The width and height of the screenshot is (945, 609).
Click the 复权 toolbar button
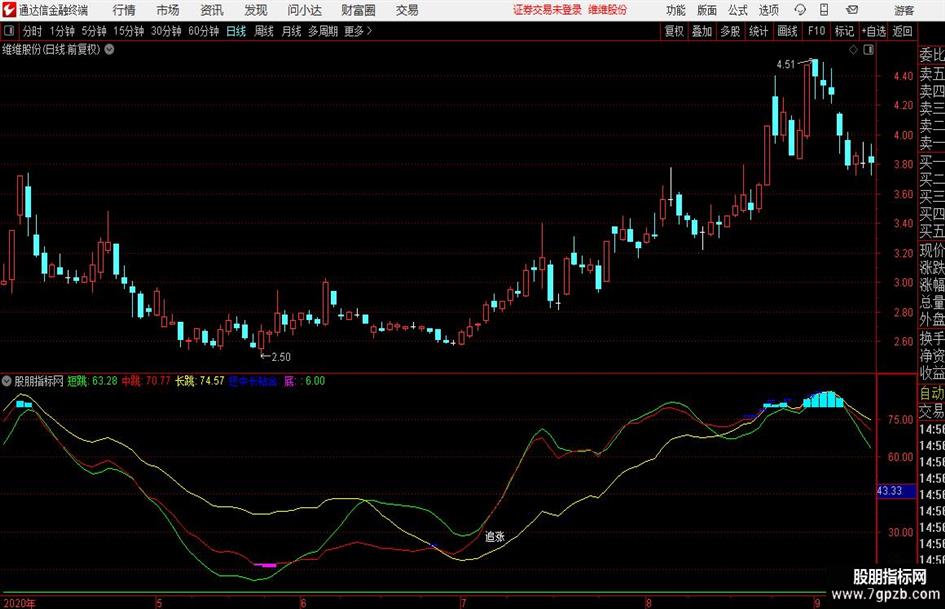(674, 31)
